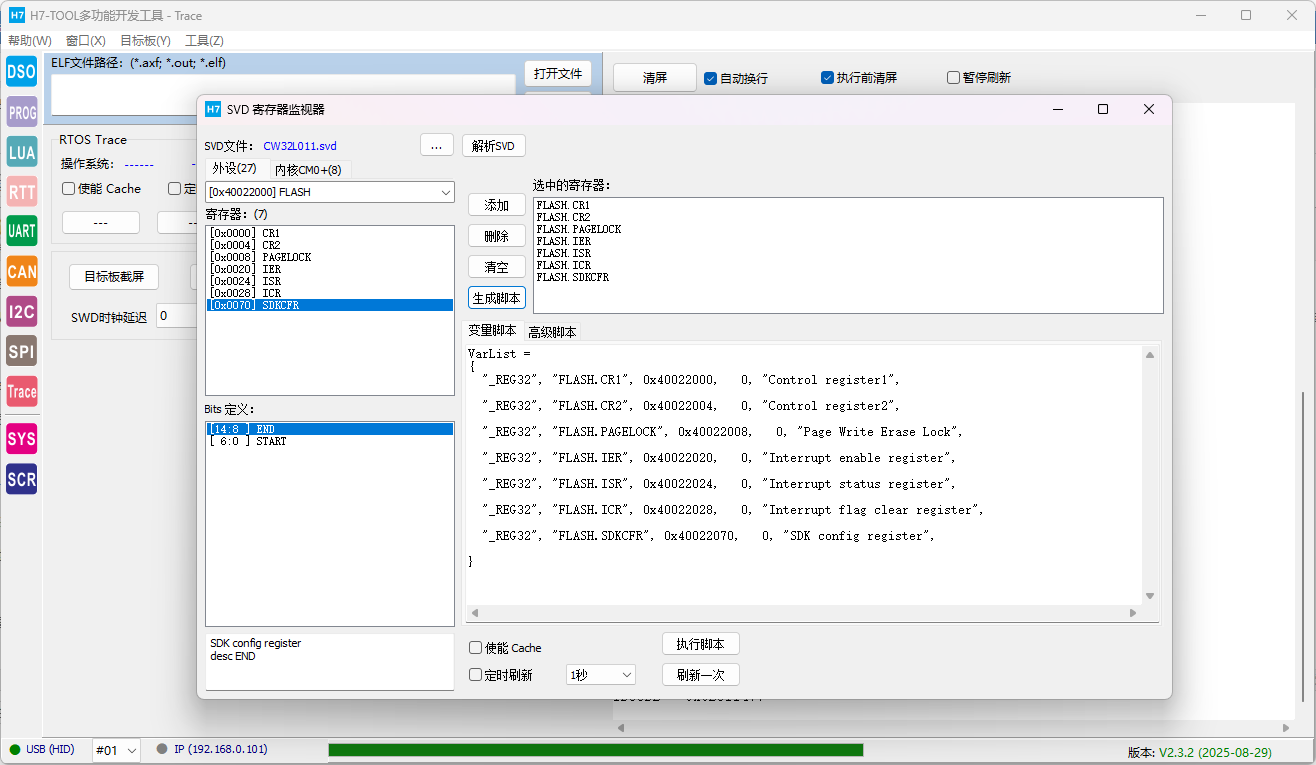
Task: Open the SYS sidebar tool
Action: [x=21, y=438]
